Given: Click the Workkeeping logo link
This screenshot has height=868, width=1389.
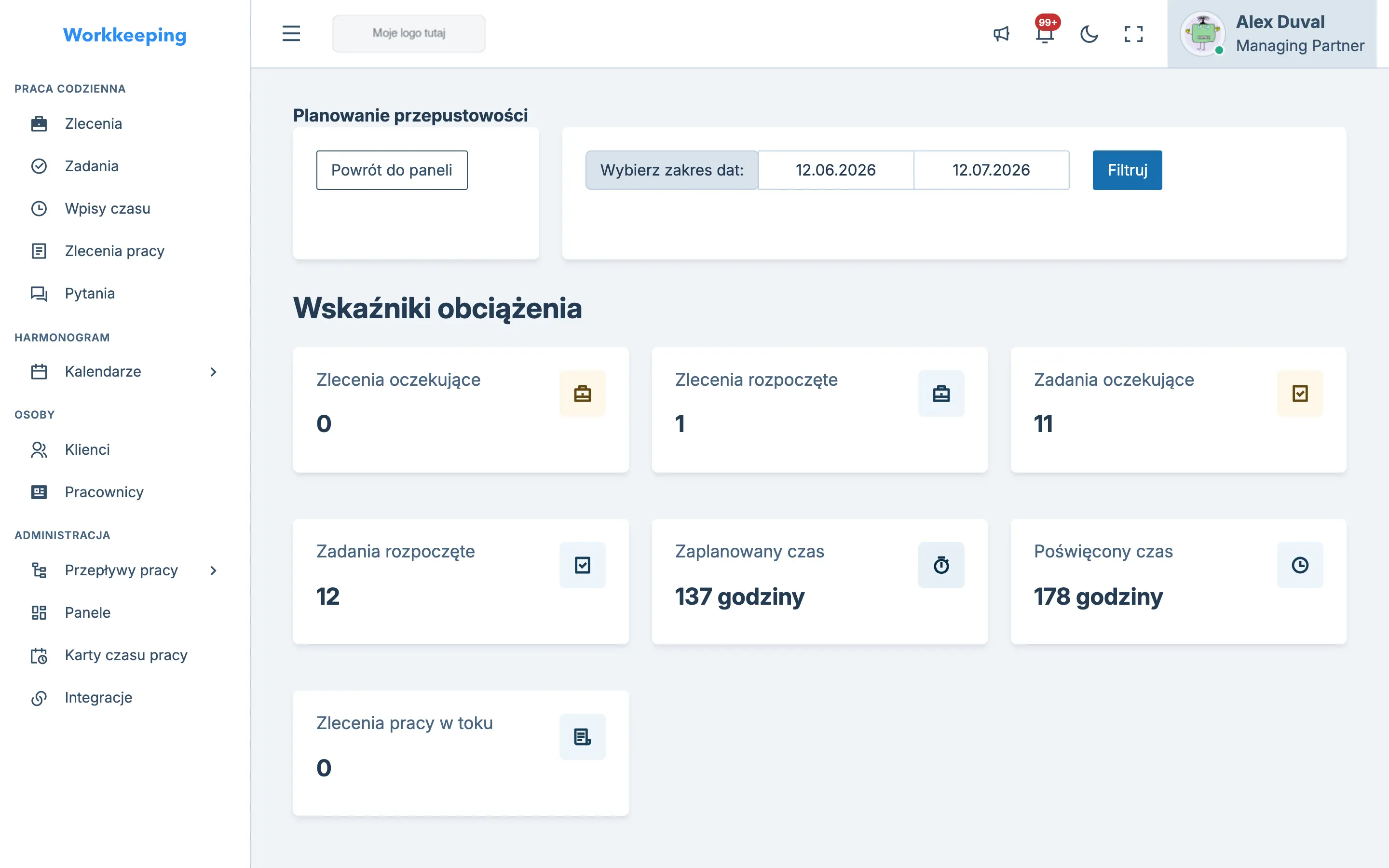Looking at the screenshot, I should tap(124, 35).
